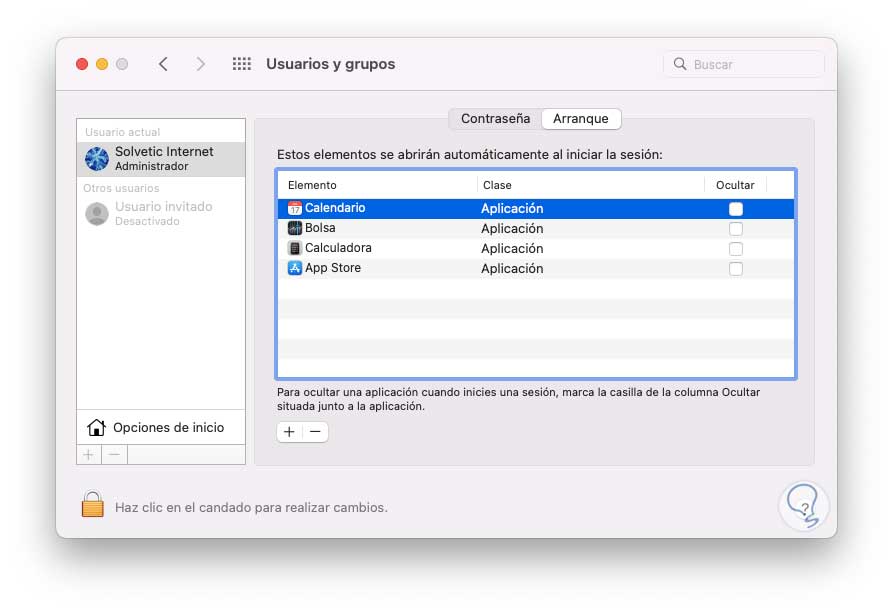Select the Calculadora row text

coord(338,248)
